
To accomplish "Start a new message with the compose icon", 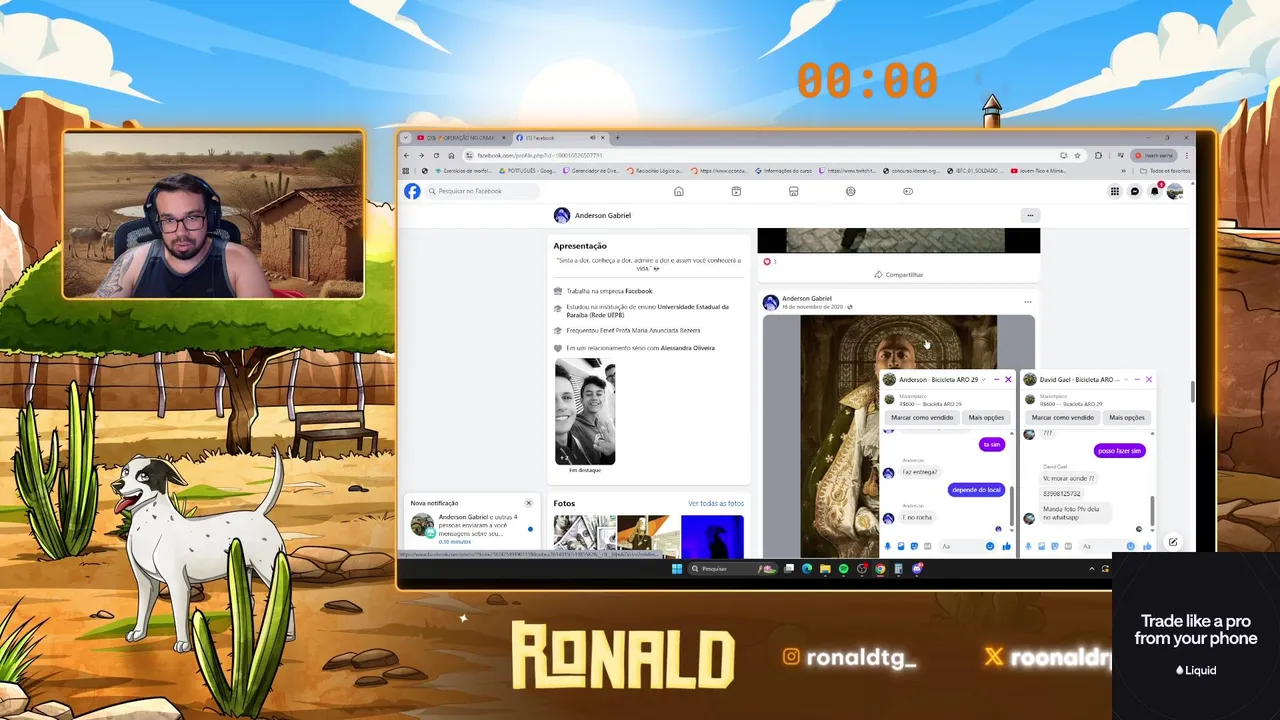I will click(x=1173, y=542).
